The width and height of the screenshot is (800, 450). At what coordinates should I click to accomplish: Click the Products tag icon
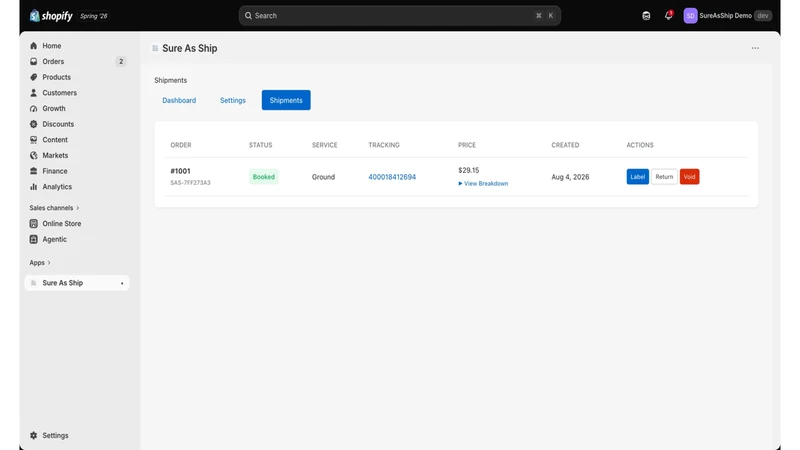click(x=34, y=77)
